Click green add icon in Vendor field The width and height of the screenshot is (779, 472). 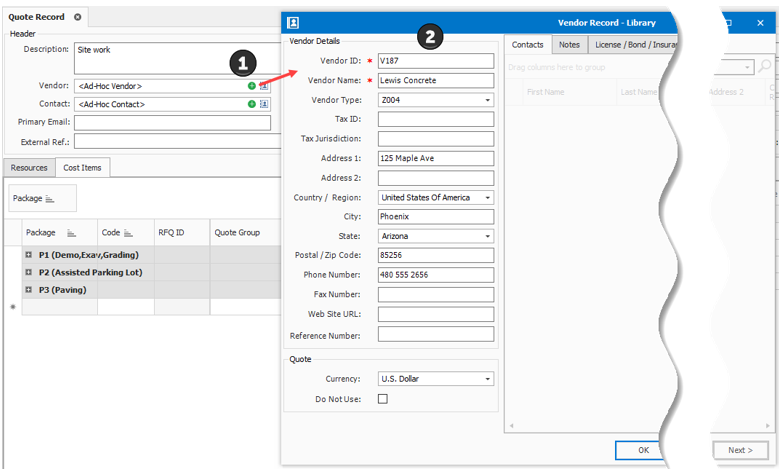(252, 87)
